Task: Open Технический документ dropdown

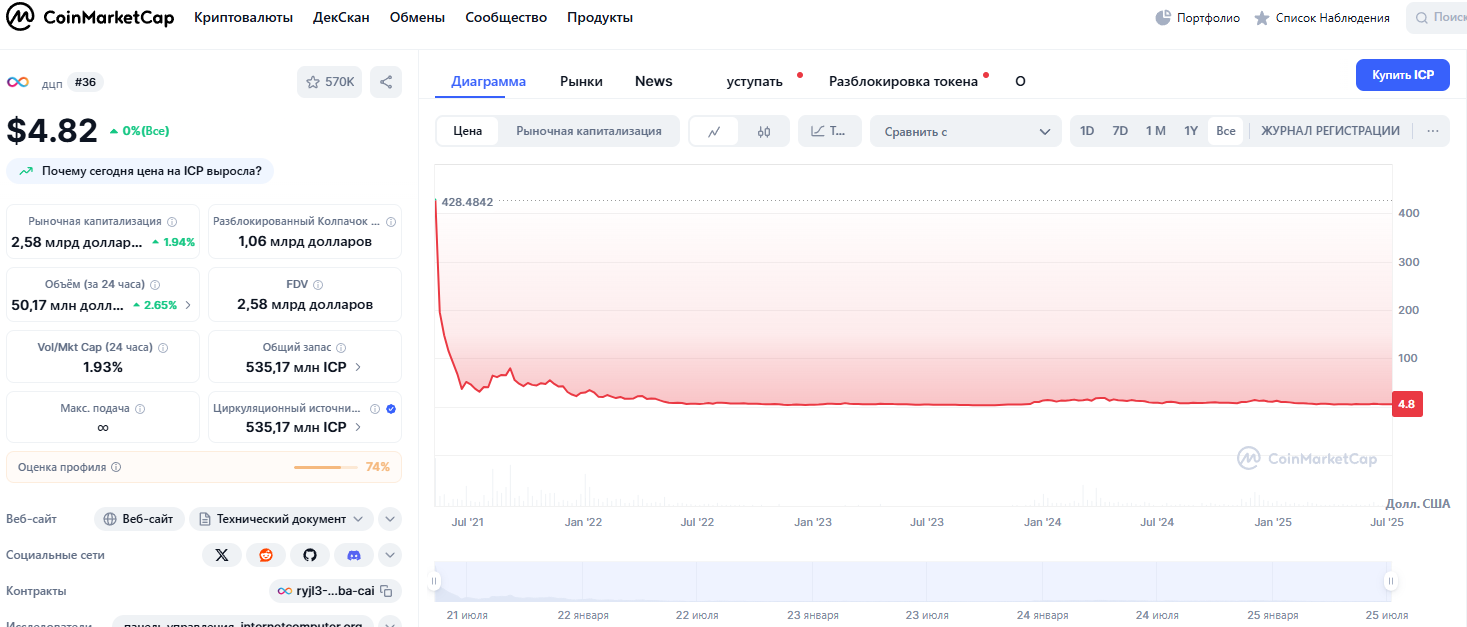Action: pyautogui.click(x=281, y=519)
